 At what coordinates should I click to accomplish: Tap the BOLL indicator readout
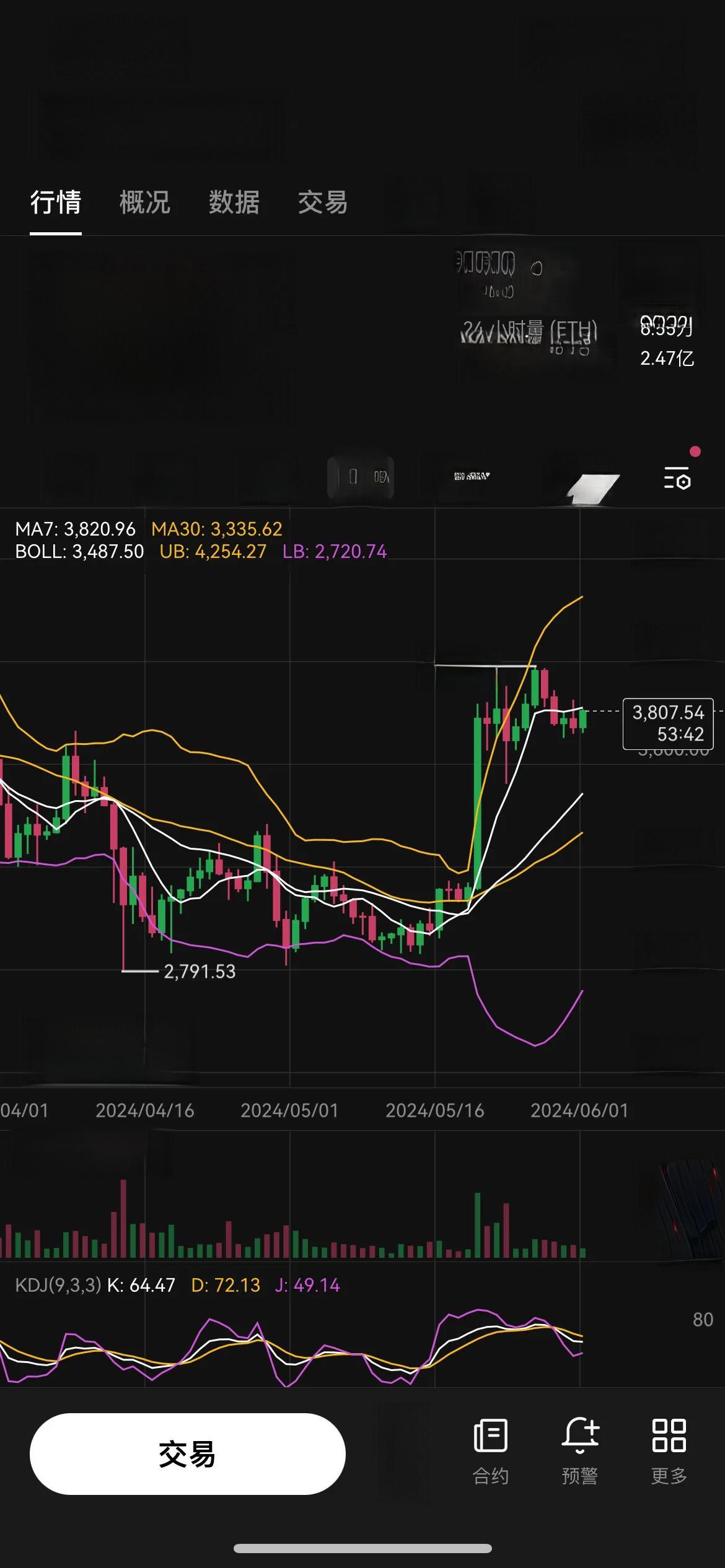(x=79, y=551)
